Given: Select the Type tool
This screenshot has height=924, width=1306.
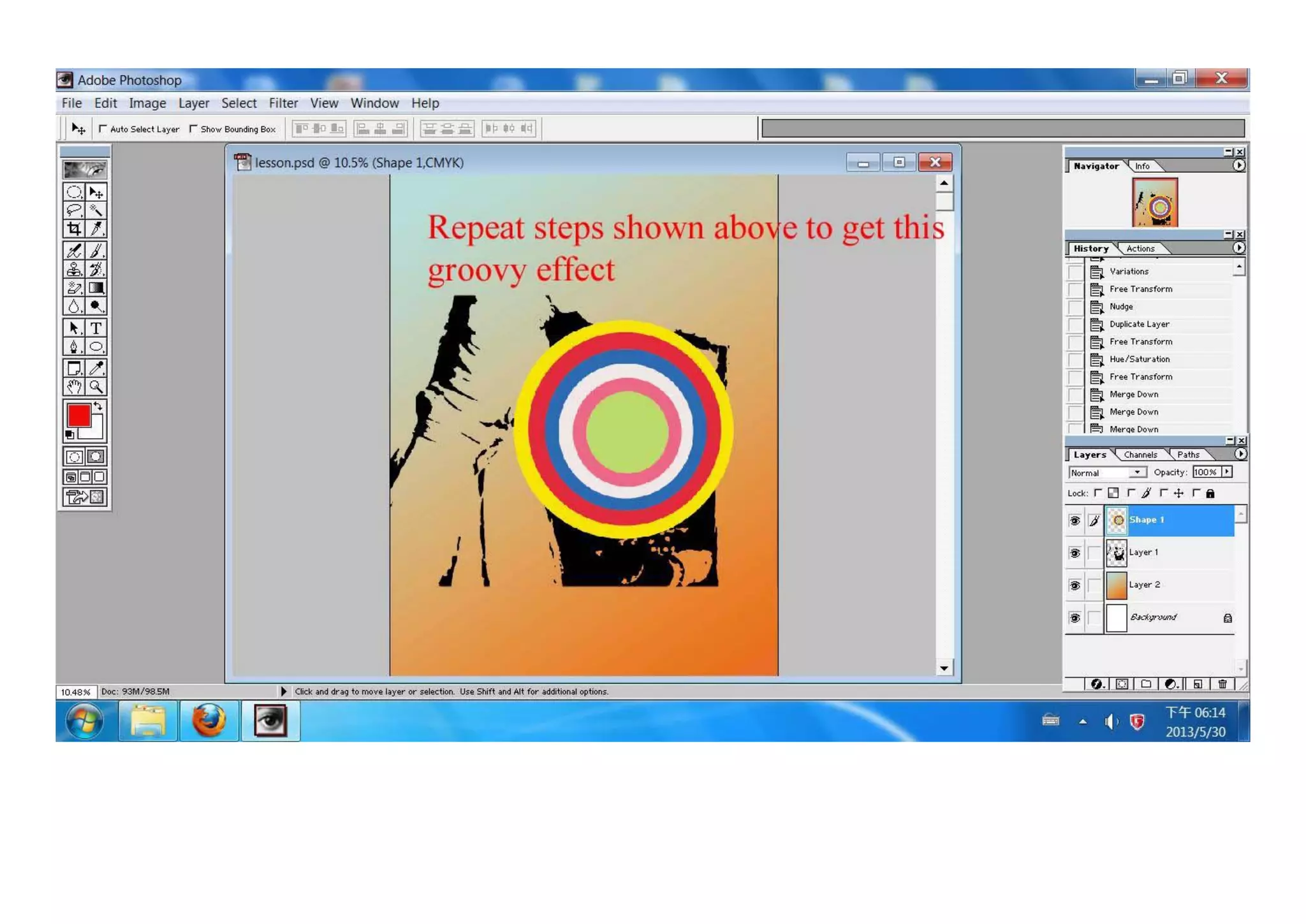Looking at the screenshot, I should click(96, 328).
